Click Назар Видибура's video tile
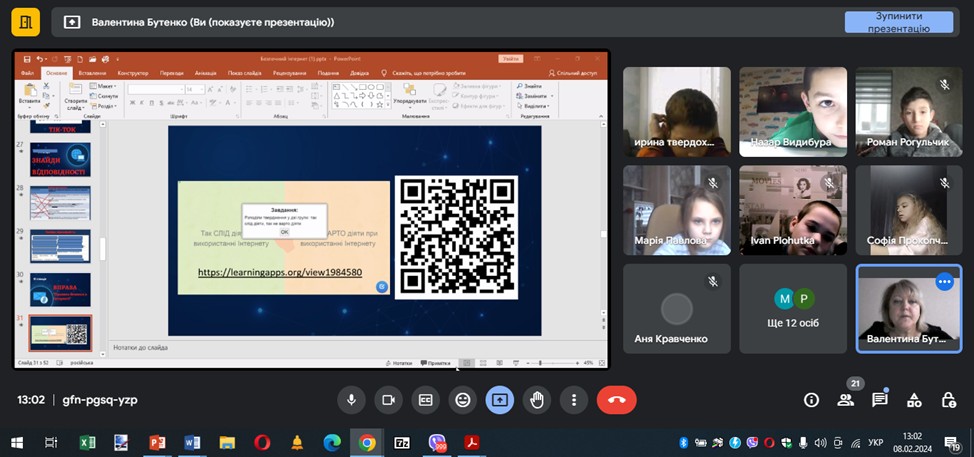 pos(793,112)
